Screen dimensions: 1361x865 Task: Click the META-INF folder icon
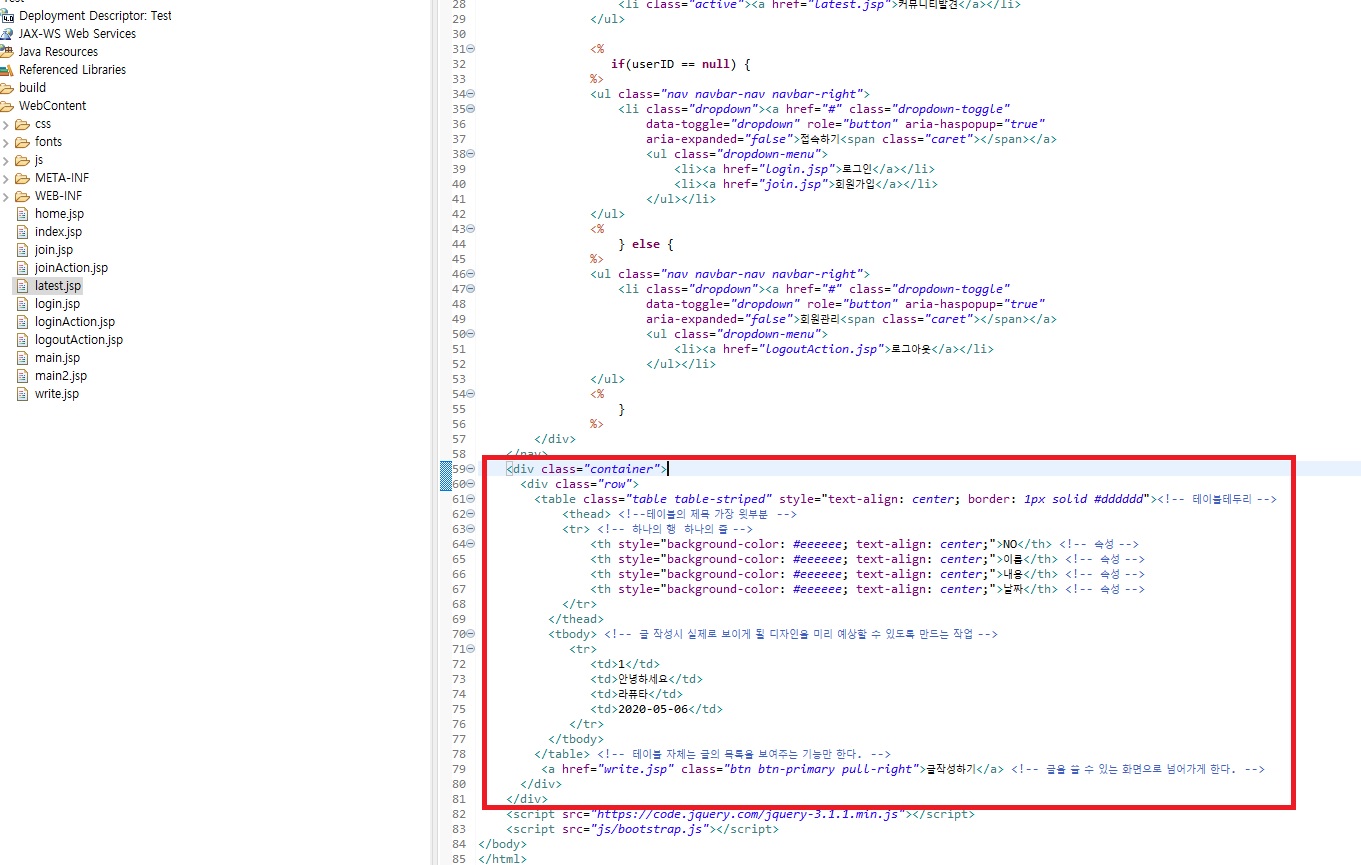coord(23,178)
